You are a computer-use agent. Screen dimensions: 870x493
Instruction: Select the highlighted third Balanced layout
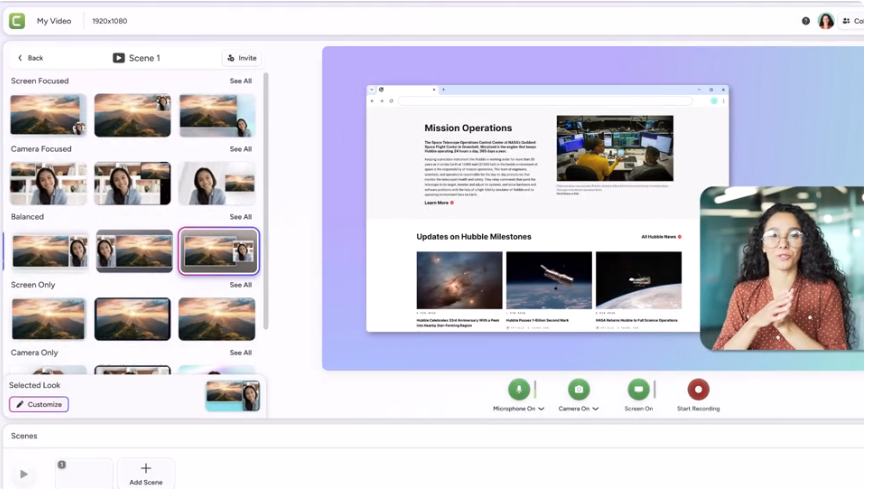point(219,251)
